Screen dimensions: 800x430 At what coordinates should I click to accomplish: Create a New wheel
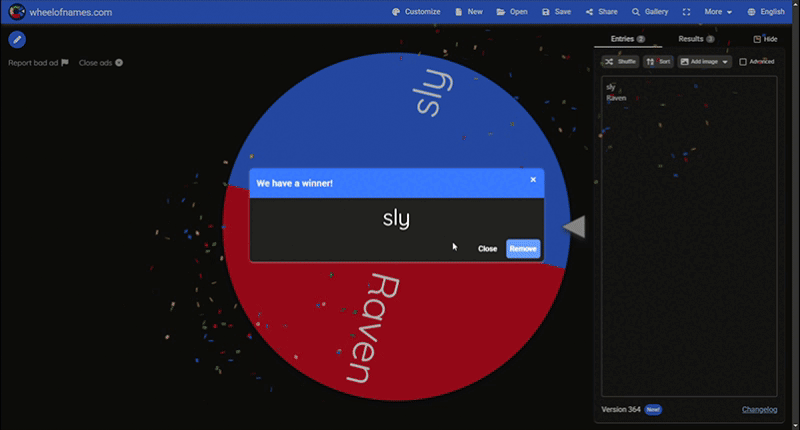(469, 12)
